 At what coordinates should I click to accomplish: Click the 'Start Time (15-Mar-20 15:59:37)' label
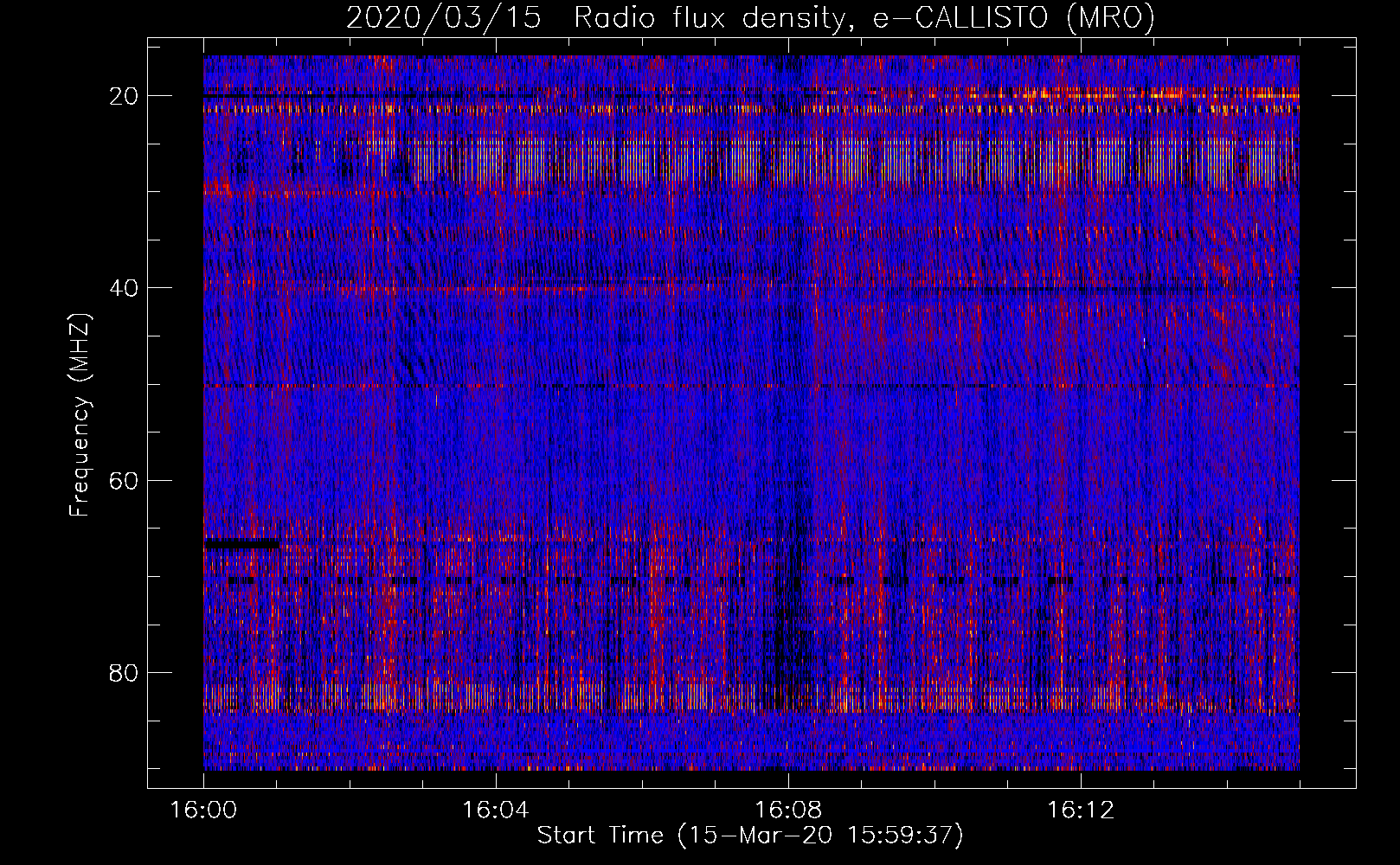(750, 836)
